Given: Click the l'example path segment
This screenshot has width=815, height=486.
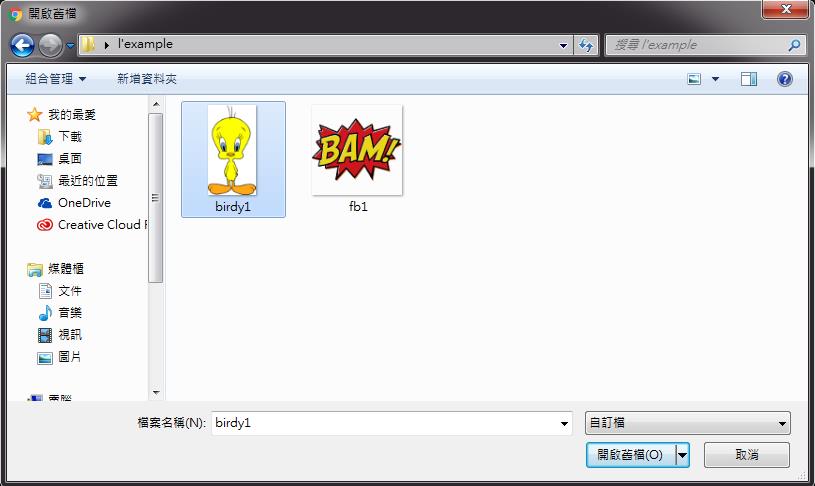Looking at the screenshot, I should coord(145,44).
